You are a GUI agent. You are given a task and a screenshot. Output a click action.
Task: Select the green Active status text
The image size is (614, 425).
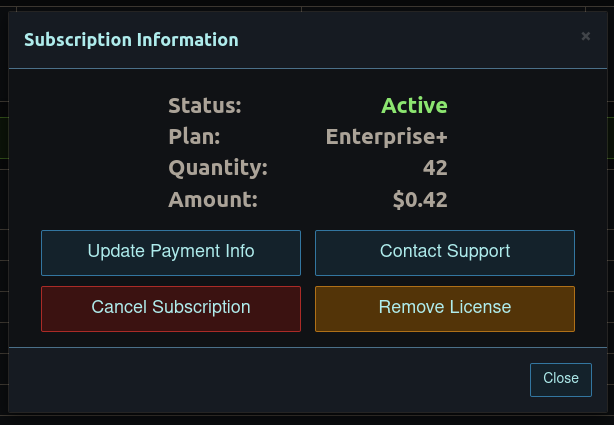coord(414,106)
